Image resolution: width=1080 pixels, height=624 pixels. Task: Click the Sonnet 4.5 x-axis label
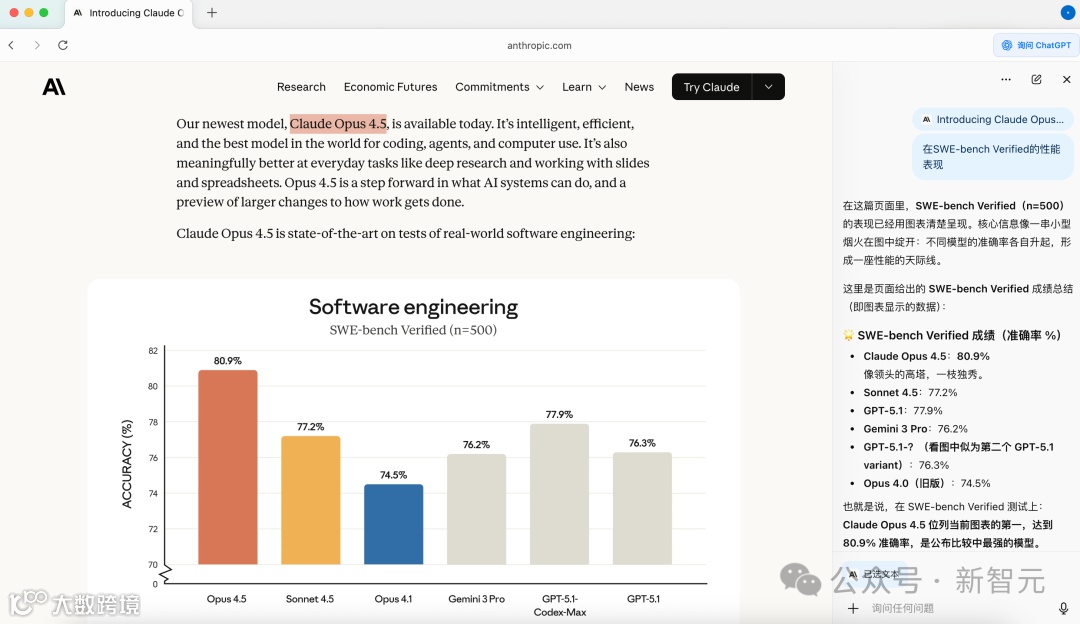310,599
